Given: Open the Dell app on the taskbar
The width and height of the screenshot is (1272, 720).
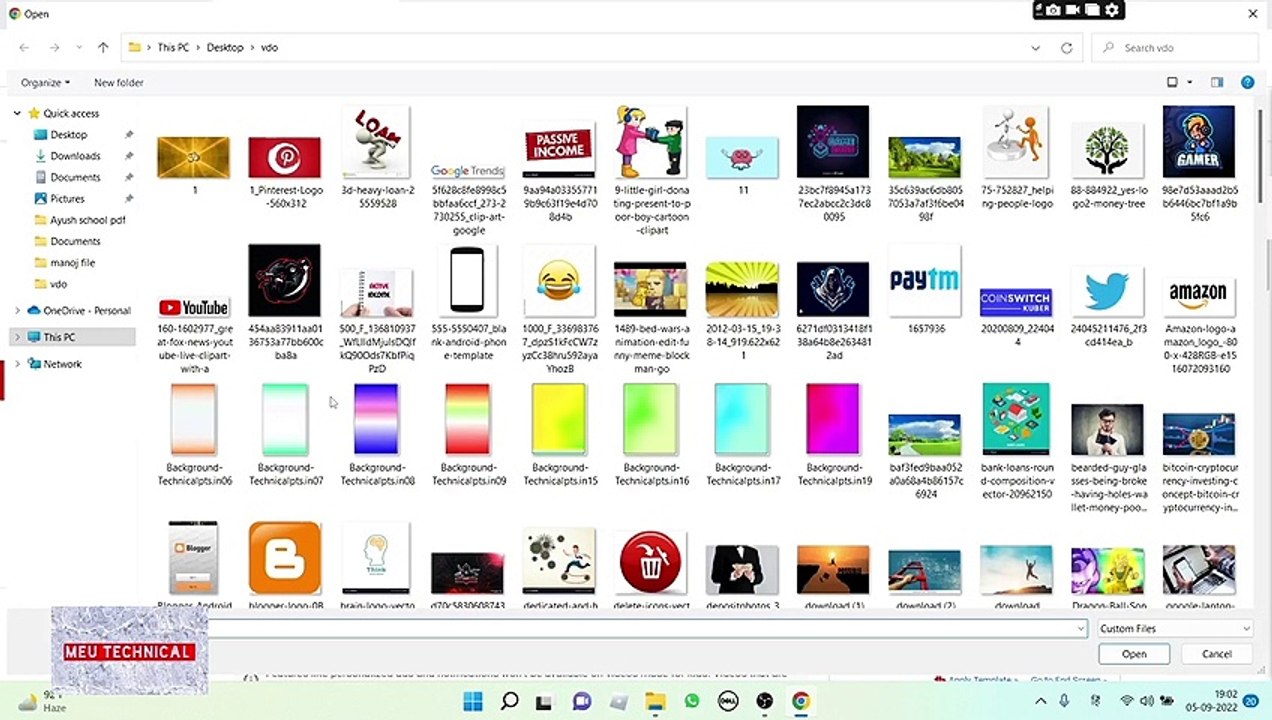Looking at the screenshot, I should 728,701.
